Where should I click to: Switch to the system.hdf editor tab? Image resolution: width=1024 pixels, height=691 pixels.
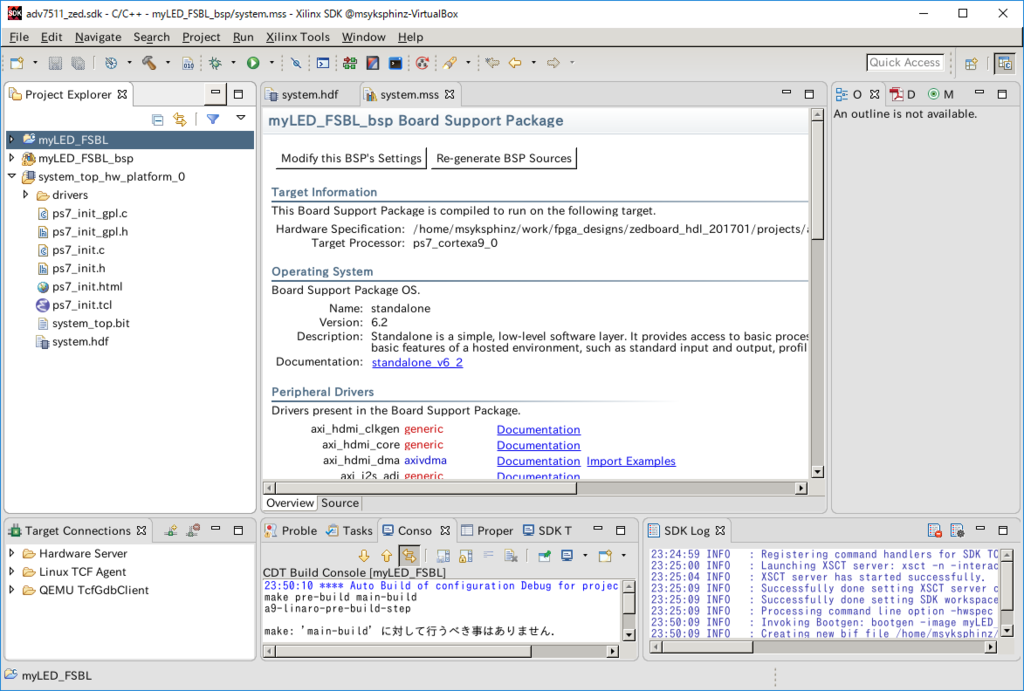click(310, 95)
